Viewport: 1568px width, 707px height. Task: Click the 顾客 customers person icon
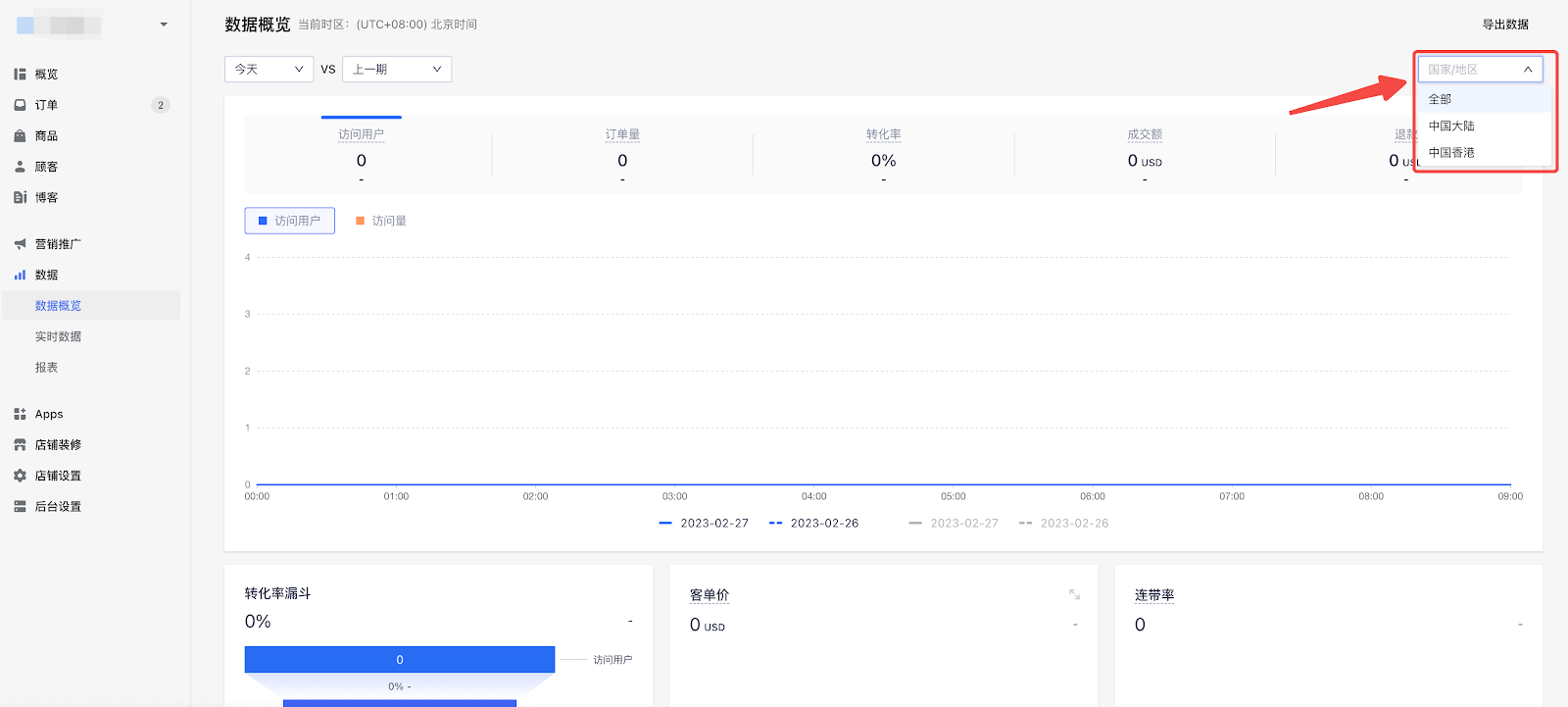pyautogui.click(x=20, y=167)
